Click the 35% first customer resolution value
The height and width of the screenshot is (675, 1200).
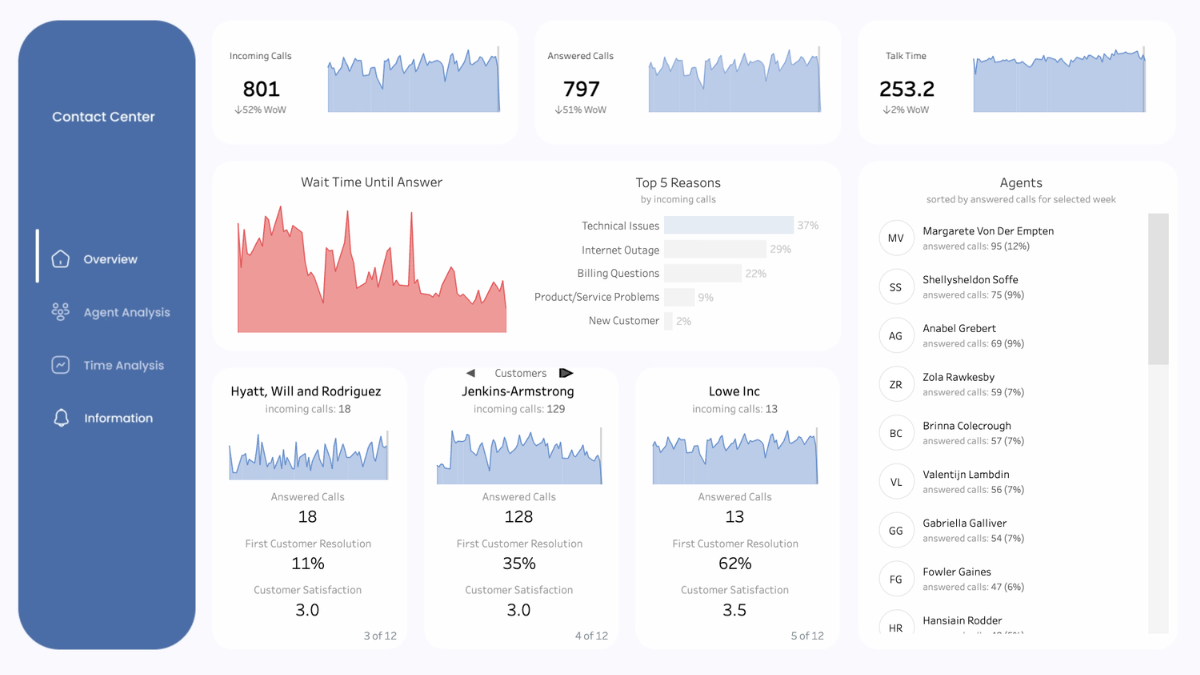[519, 563]
